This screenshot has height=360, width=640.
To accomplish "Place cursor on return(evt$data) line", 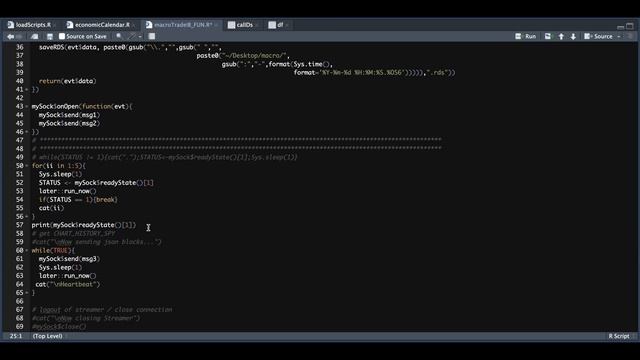I will click(x=68, y=81).
